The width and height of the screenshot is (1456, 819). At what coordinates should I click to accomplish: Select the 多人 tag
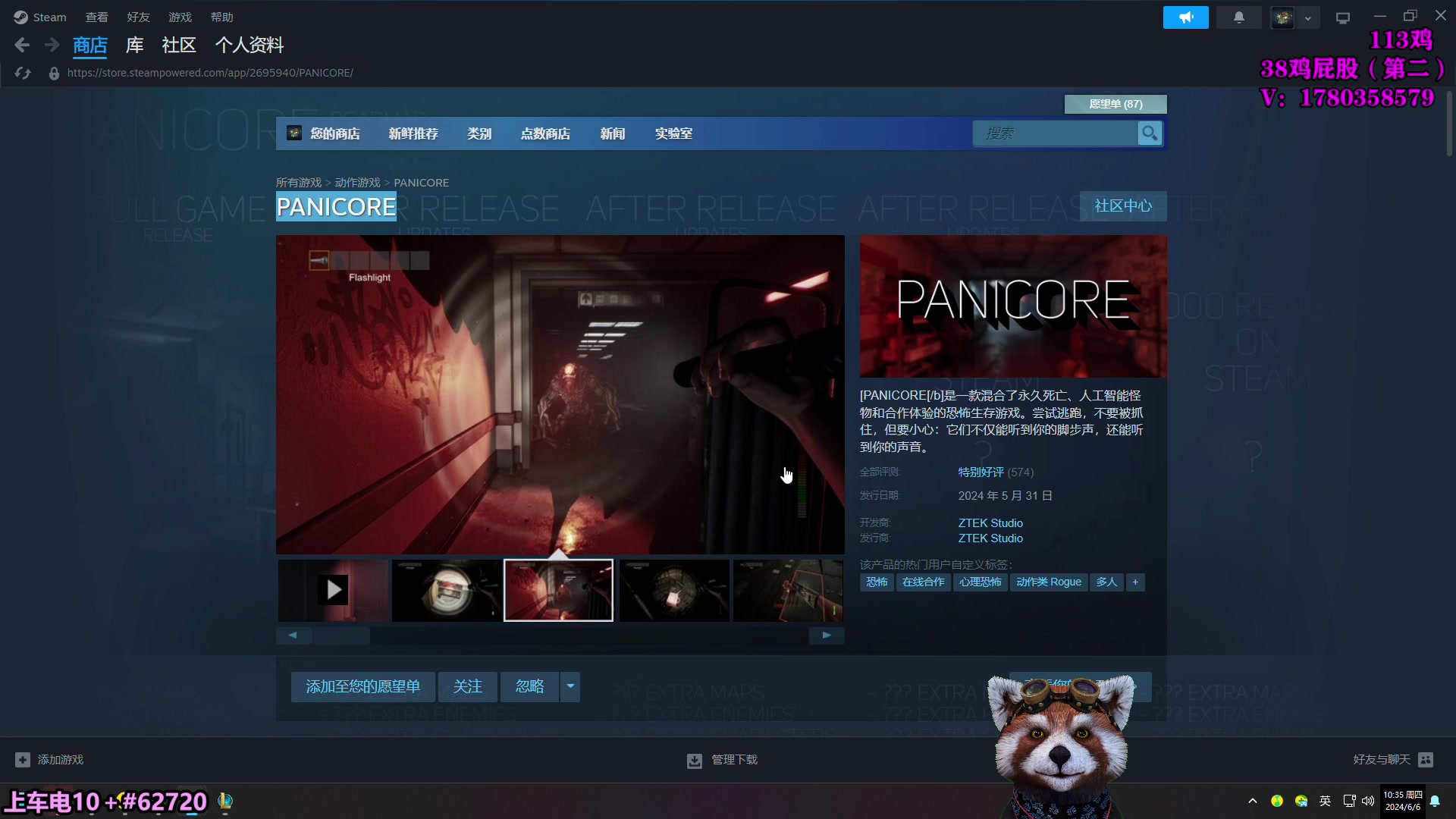point(1106,582)
